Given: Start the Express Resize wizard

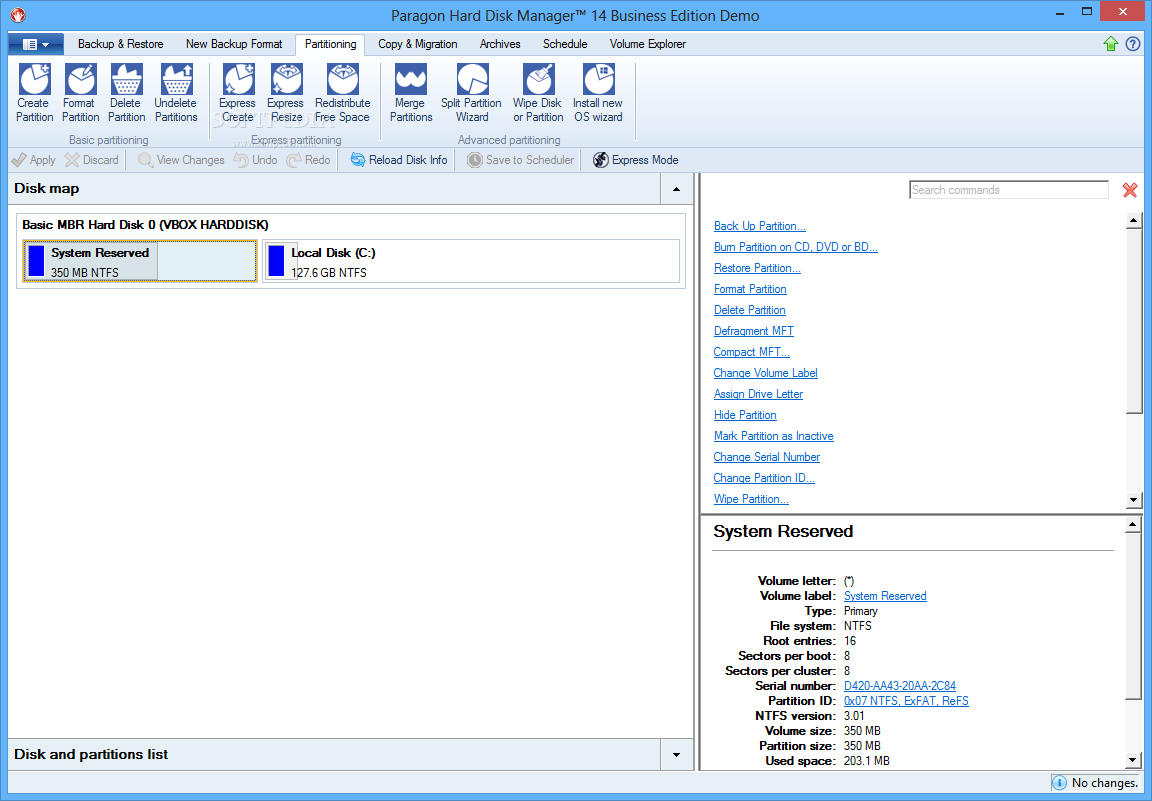Looking at the screenshot, I should (286, 93).
